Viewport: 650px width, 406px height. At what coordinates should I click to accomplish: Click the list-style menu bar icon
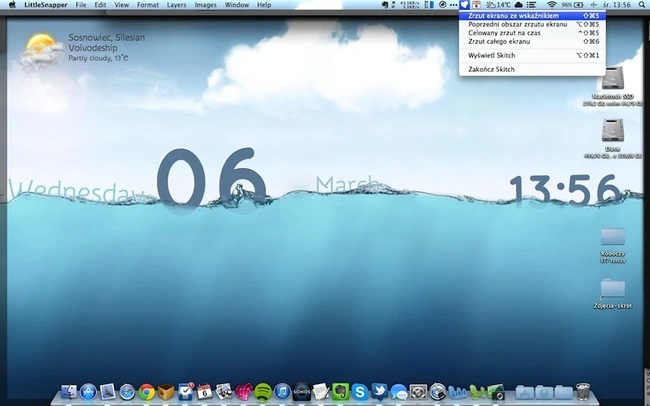531,5
